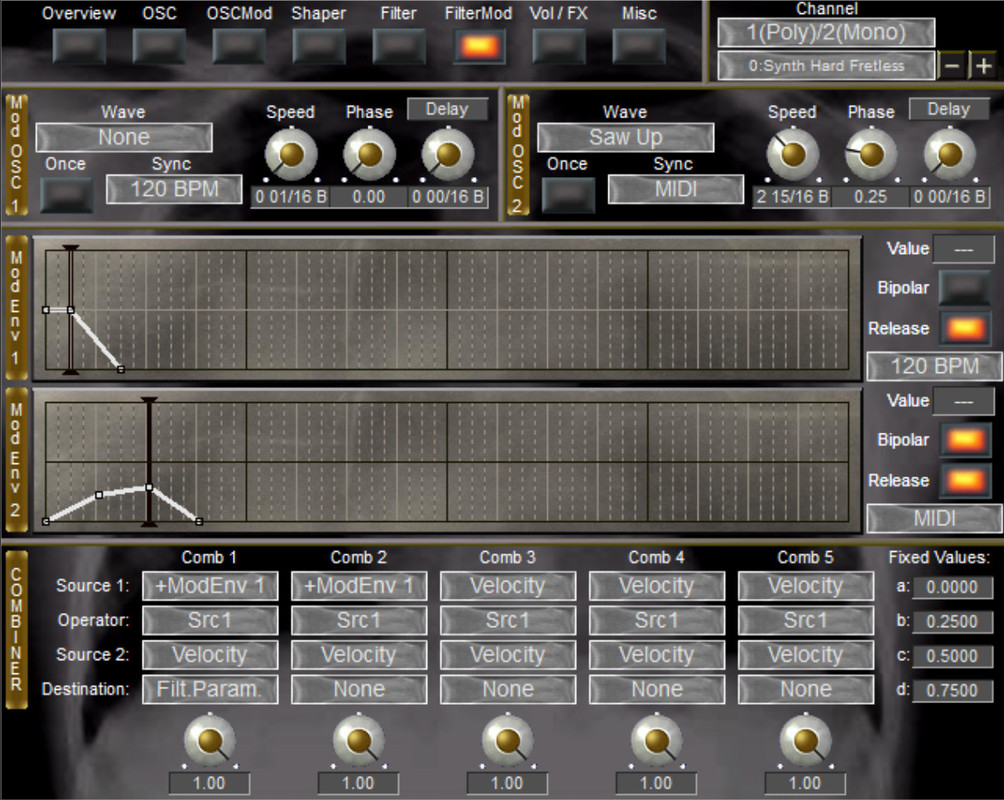The image size is (1004, 800).
Task: Click Mod OSC 2 speed value 2 15/16 B
Action: pyautogui.click(x=792, y=197)
